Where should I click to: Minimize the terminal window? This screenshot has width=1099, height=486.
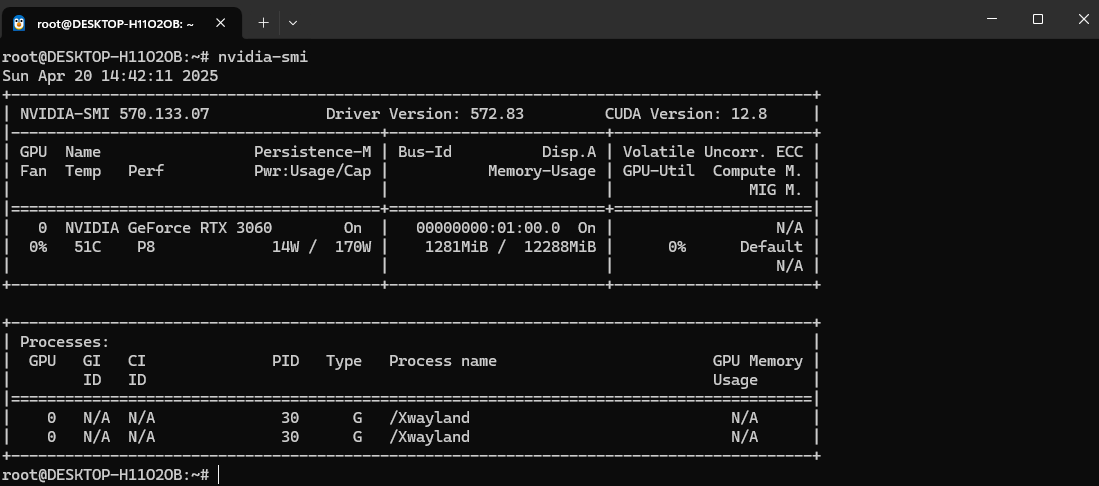992,20
